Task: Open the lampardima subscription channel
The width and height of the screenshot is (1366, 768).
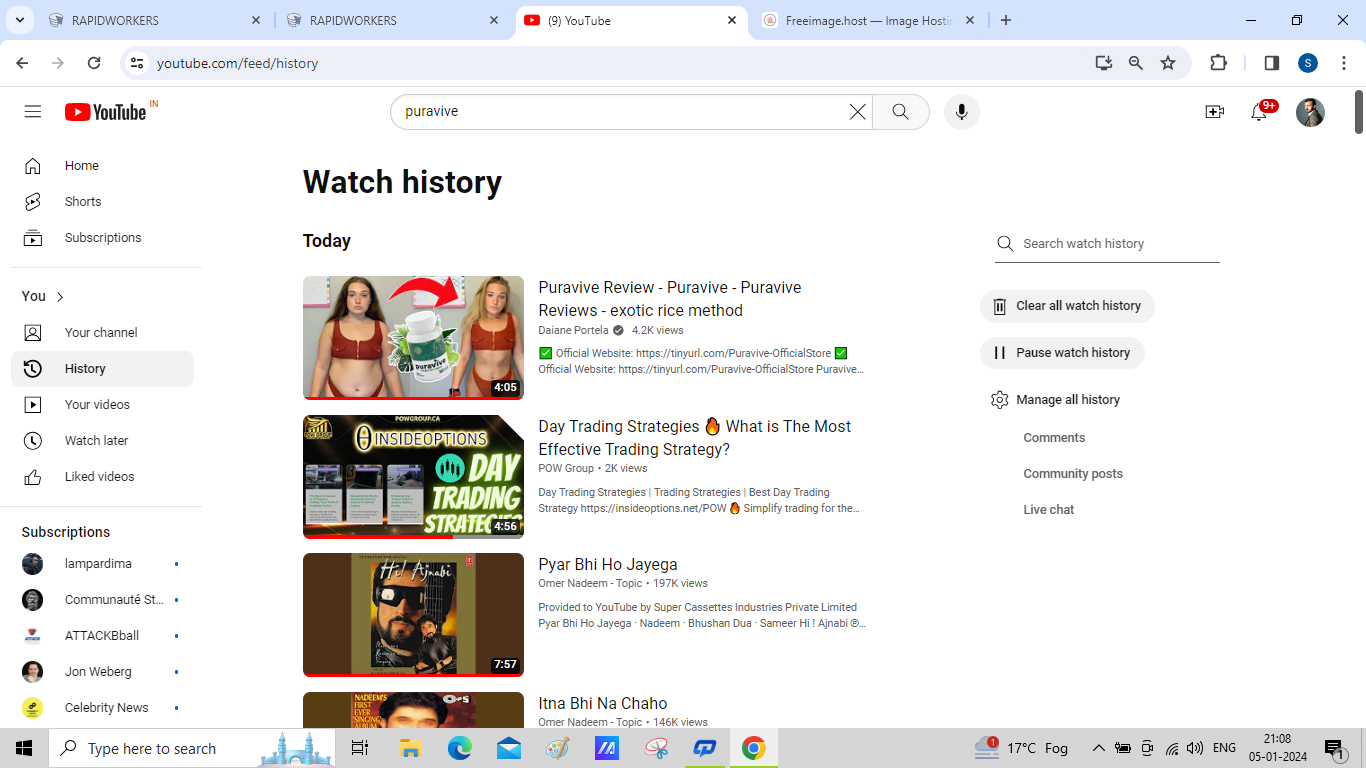Action: click(x=102, y=564)
